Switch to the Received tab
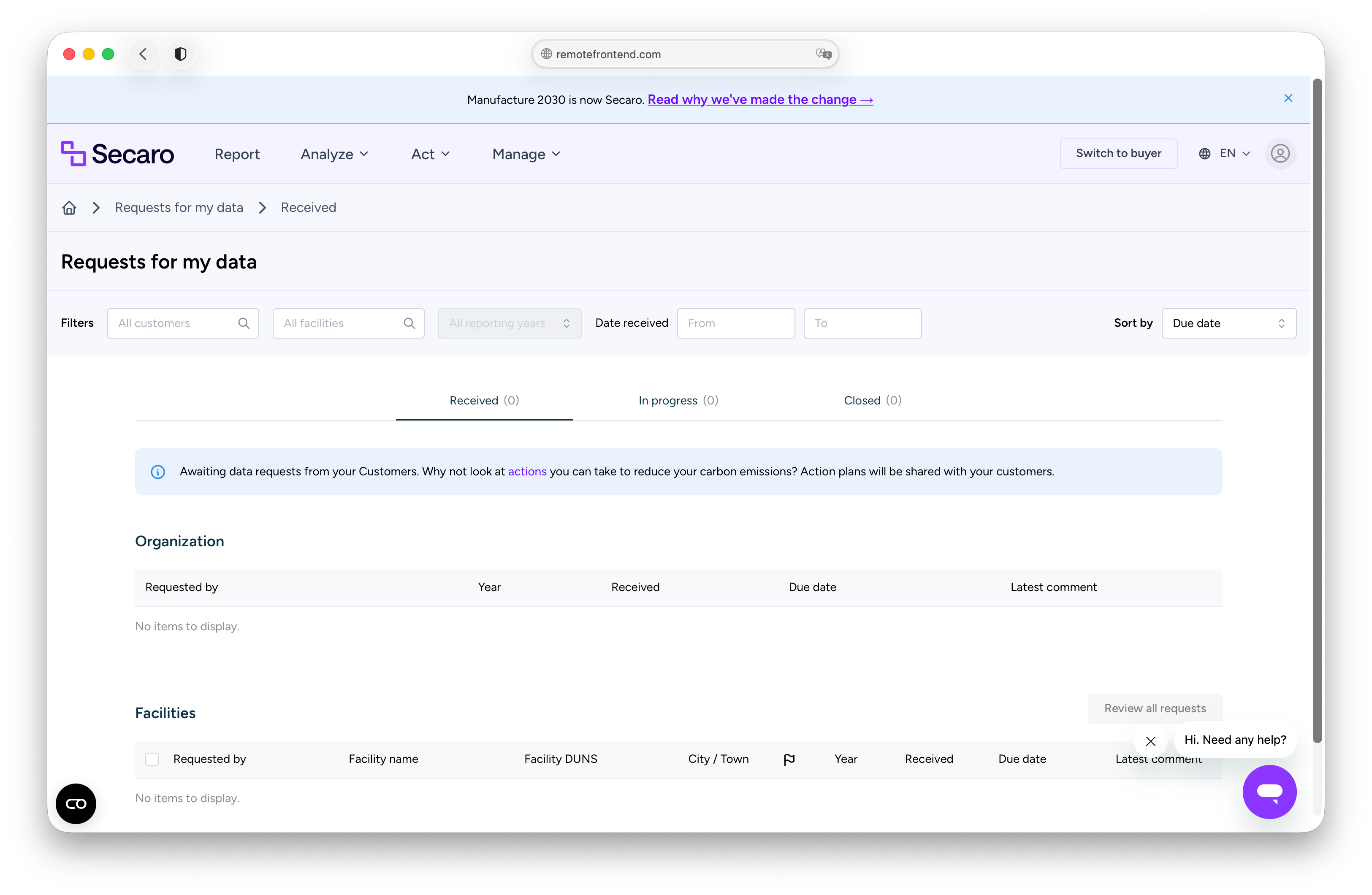Screen dimensions: 1372x895 point(484,400)
